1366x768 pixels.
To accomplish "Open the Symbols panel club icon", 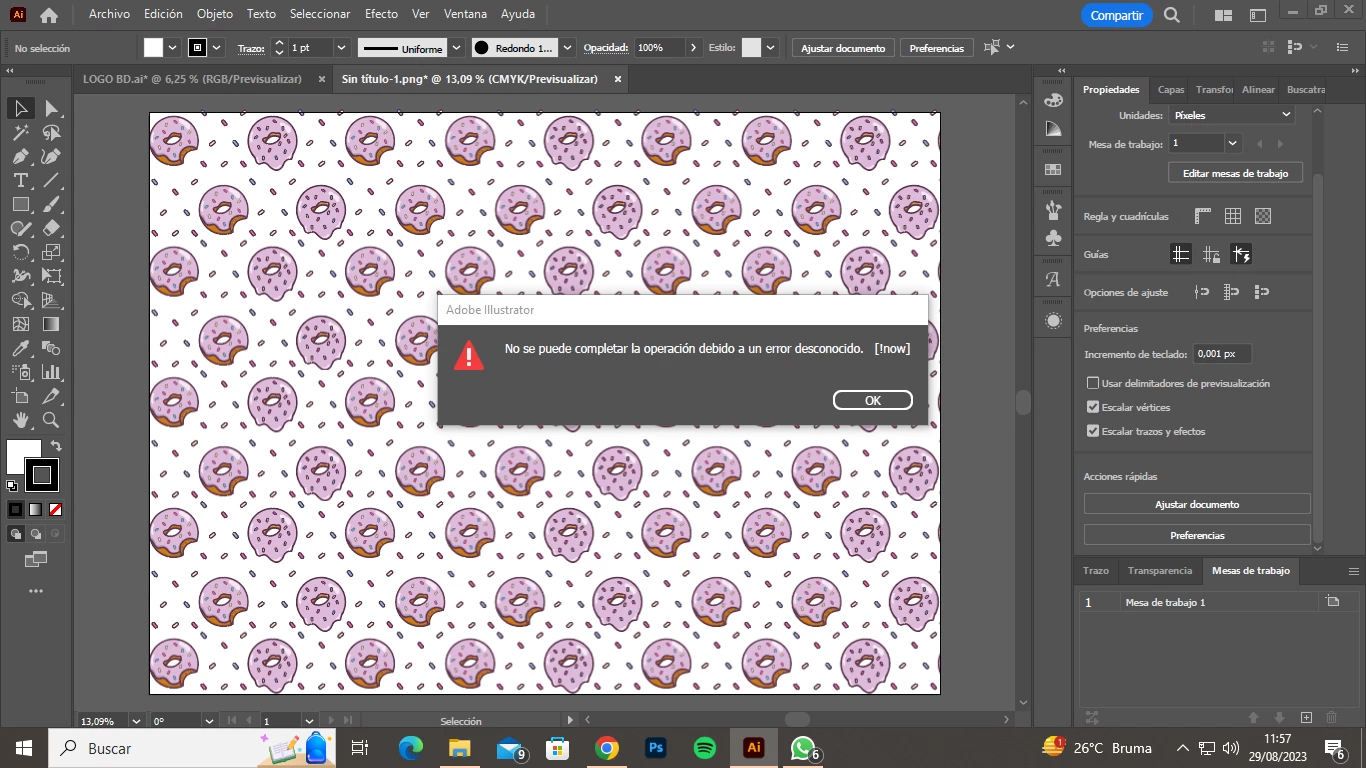I will click(x=1053, y=238).
